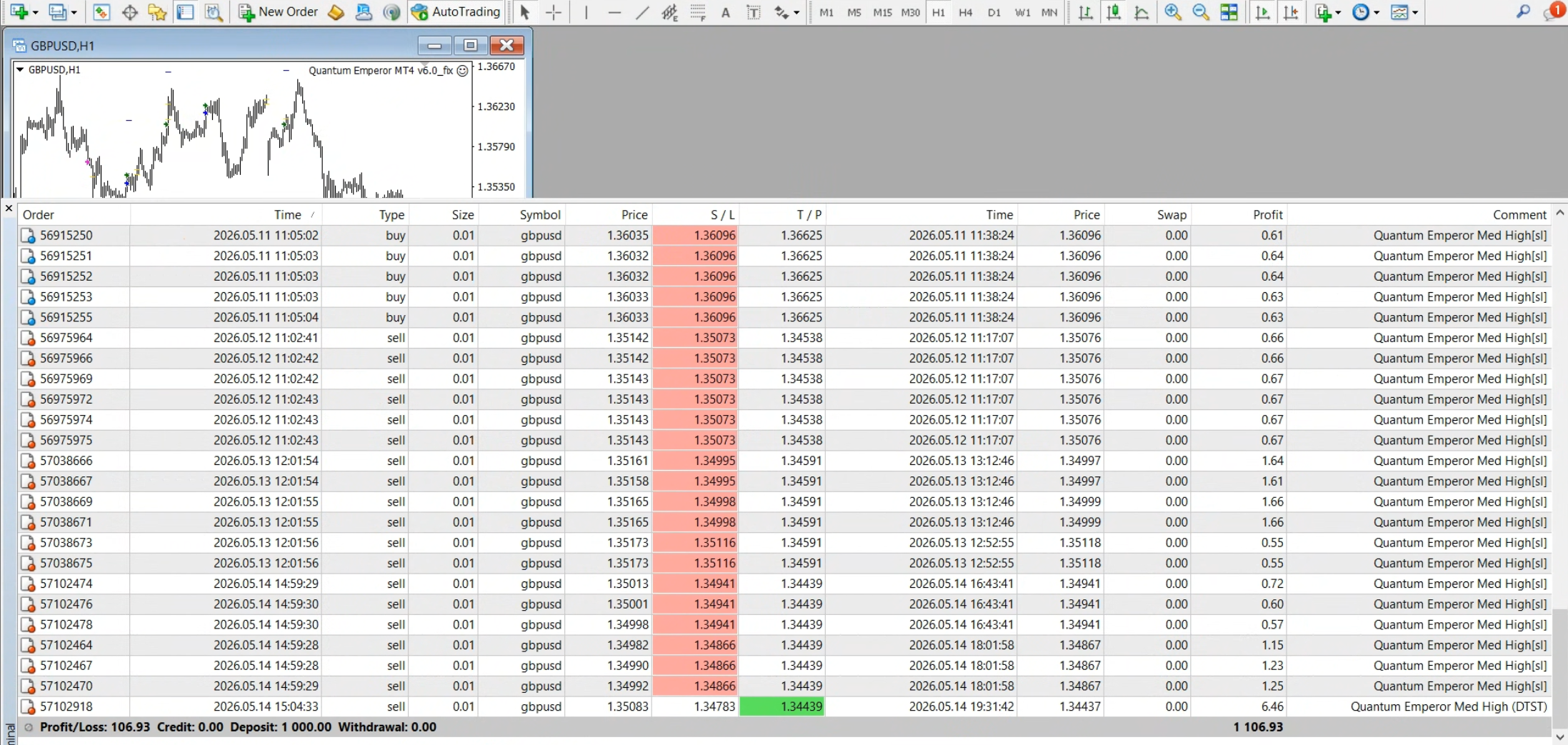Viewport: 1568px width, 745px height.
Task: Click the expert advisor smiley face on chart
Action: [x=463, y=71]
